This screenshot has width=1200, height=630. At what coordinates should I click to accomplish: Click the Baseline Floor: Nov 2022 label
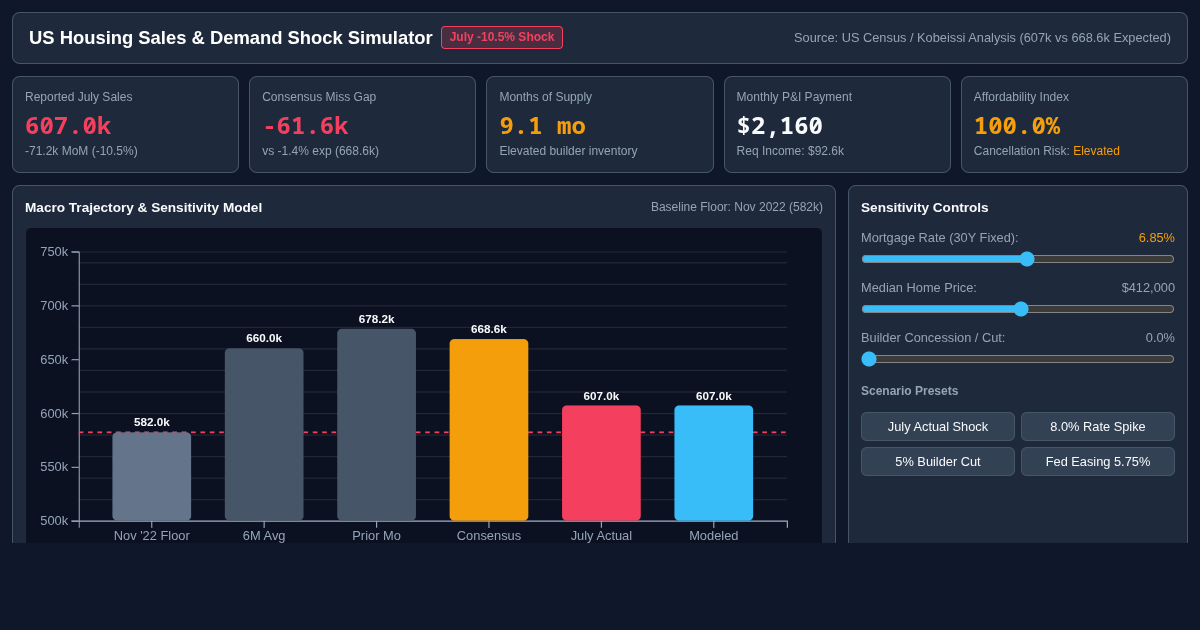click(737, 207)
